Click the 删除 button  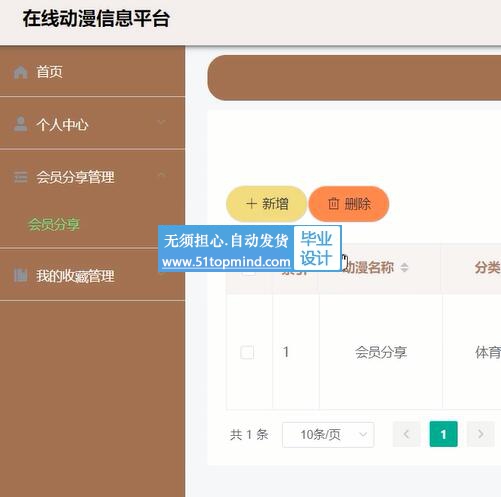pyautogui.click(x=349, y=204)
